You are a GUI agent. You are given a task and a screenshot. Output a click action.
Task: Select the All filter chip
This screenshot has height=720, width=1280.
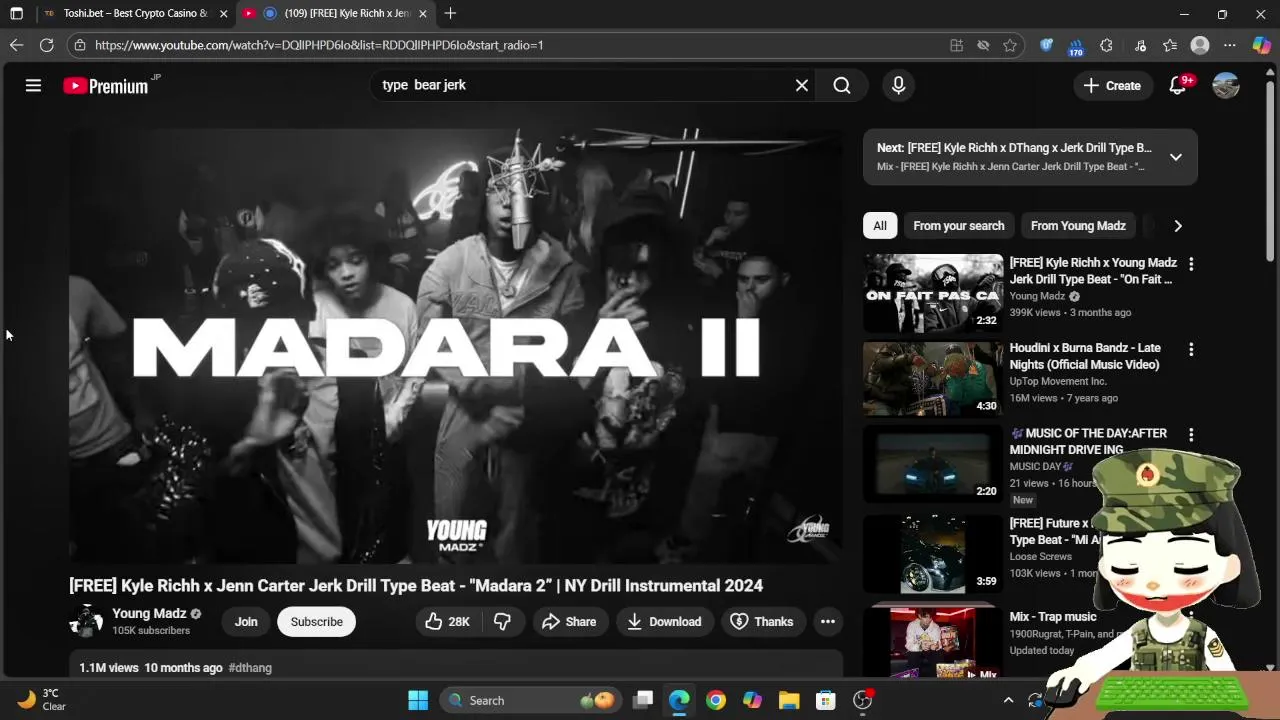880,226
